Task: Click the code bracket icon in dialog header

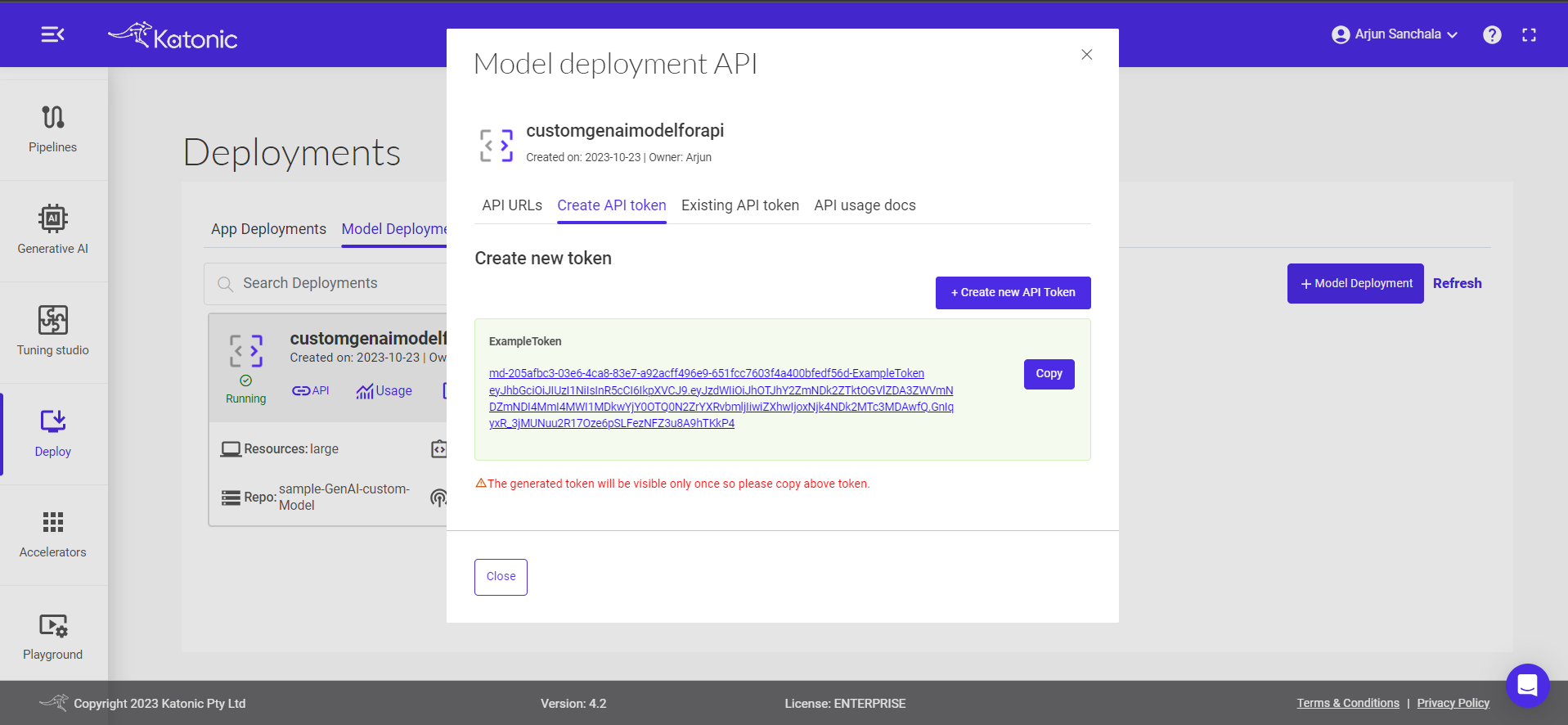Action: [x=496, y=145]
